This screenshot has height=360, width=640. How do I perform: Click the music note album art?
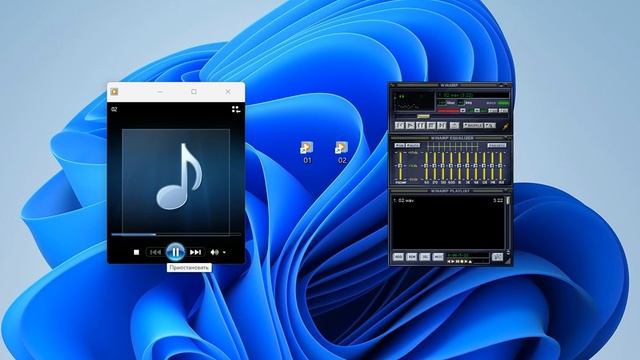coord(176,181)
